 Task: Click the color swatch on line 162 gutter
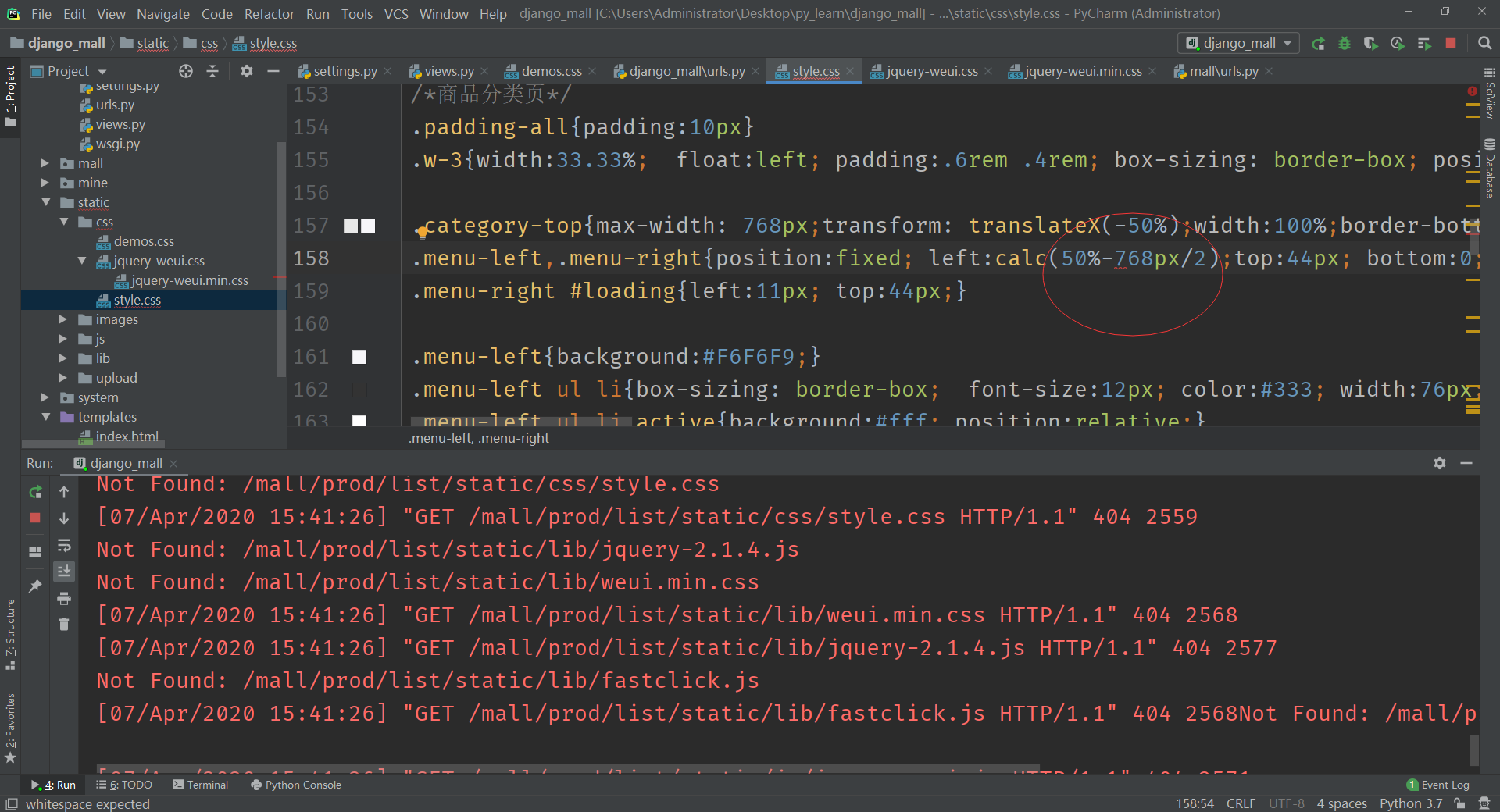(359, 390)
